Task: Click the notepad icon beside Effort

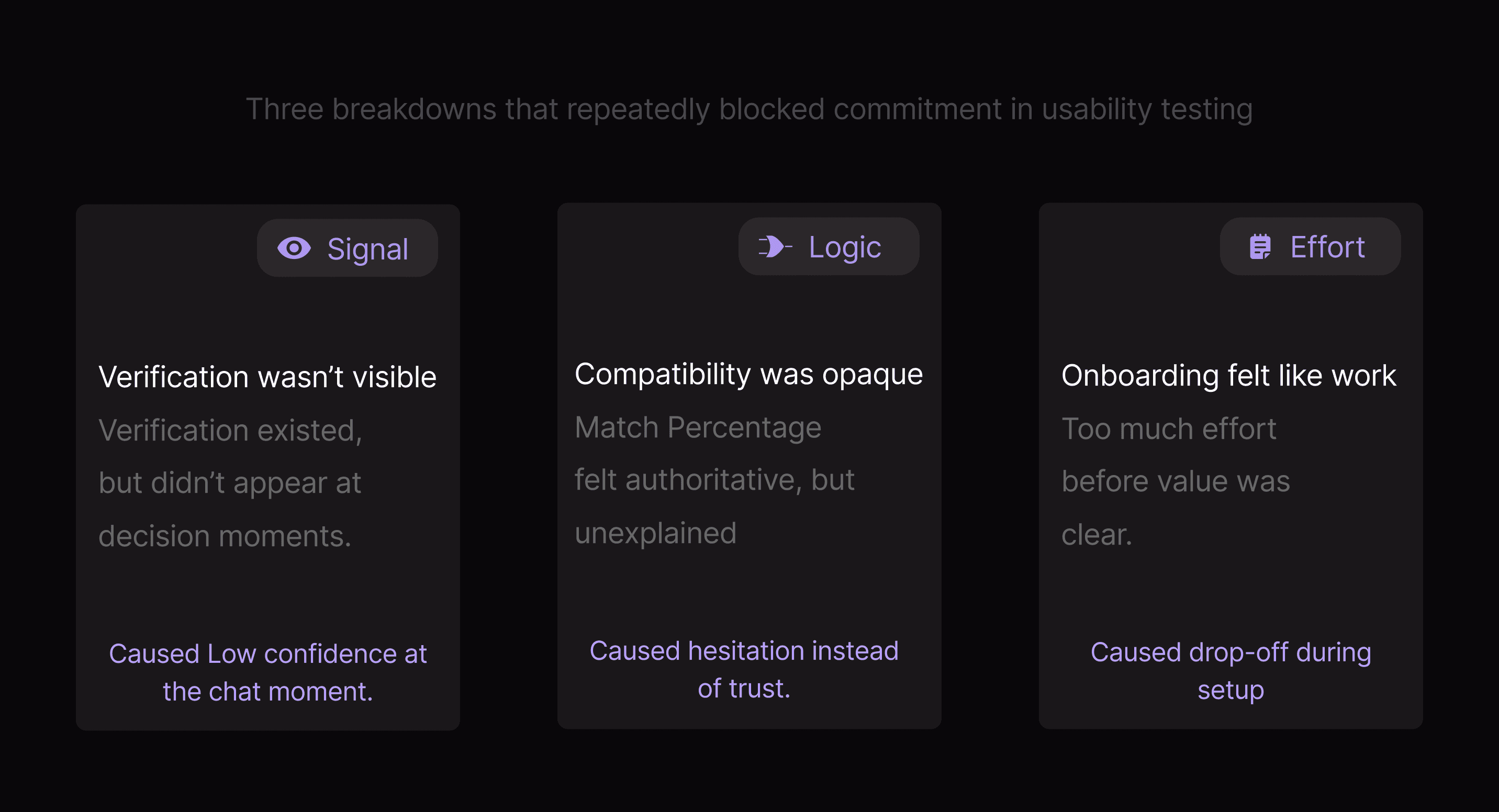Action: [1260, 246]
